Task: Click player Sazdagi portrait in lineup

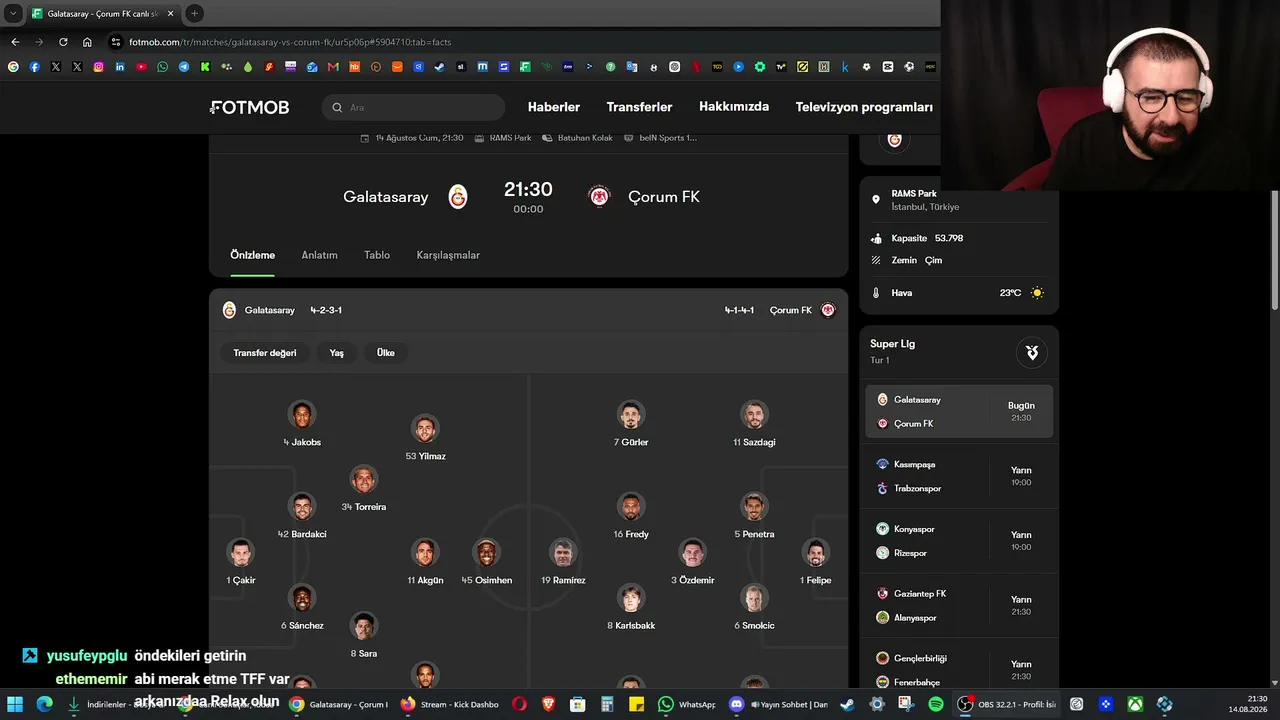Action: [x=754, y=415]
